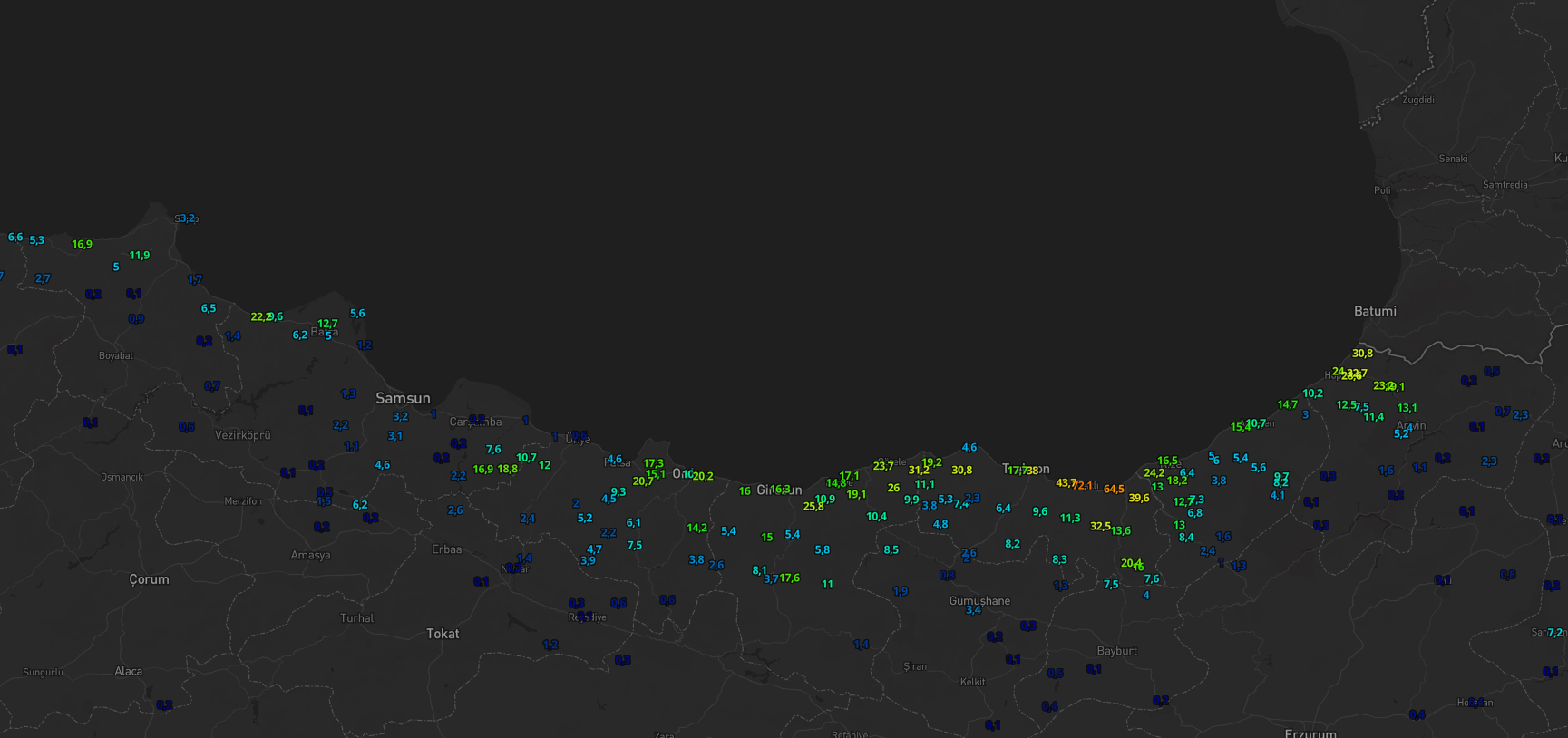The height and width of the screenshot is (738, 1568).
Task: Select the 18,8 station value
Action: 508,469
